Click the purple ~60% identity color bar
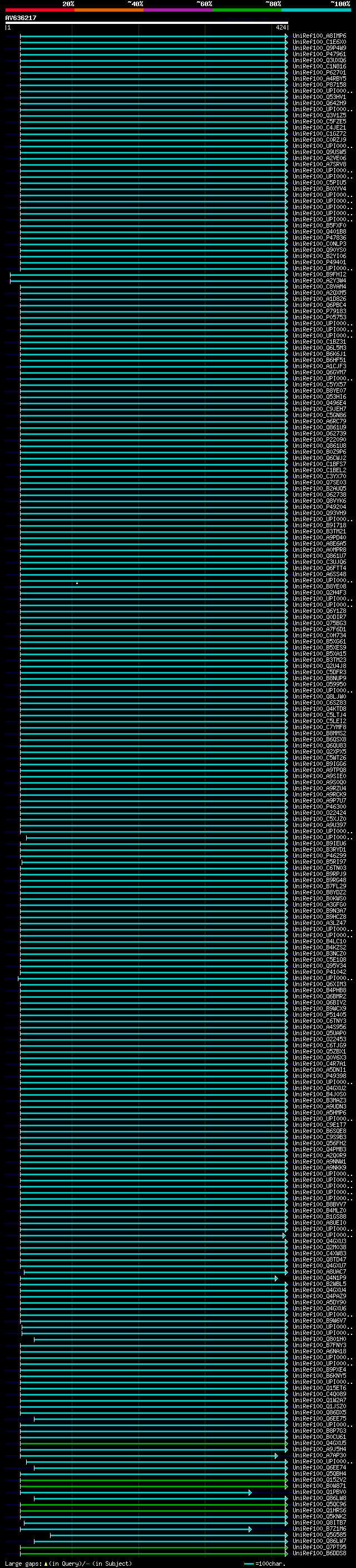 [179, 10]
